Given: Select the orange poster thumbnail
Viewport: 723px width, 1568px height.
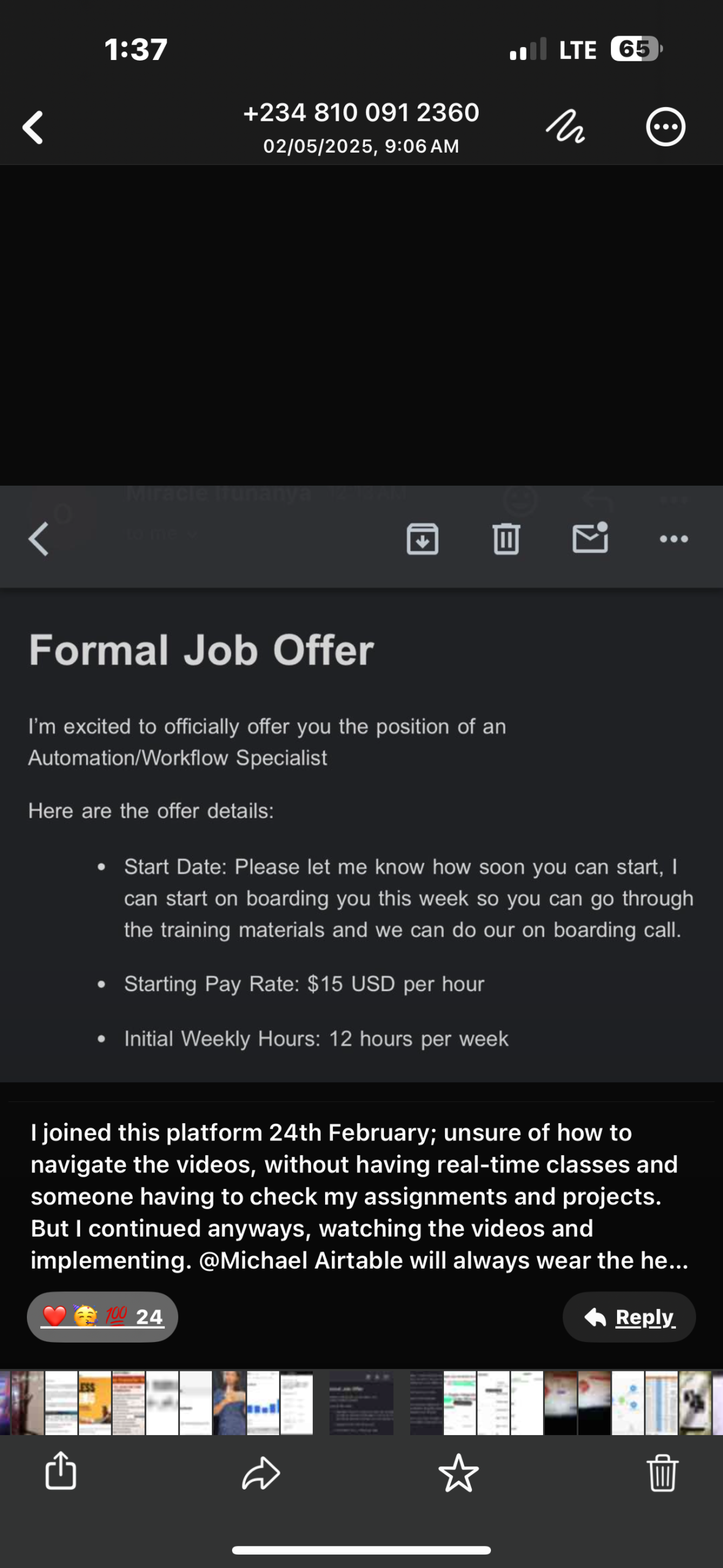Looking at the screenshot, I should click(95, 1403).
